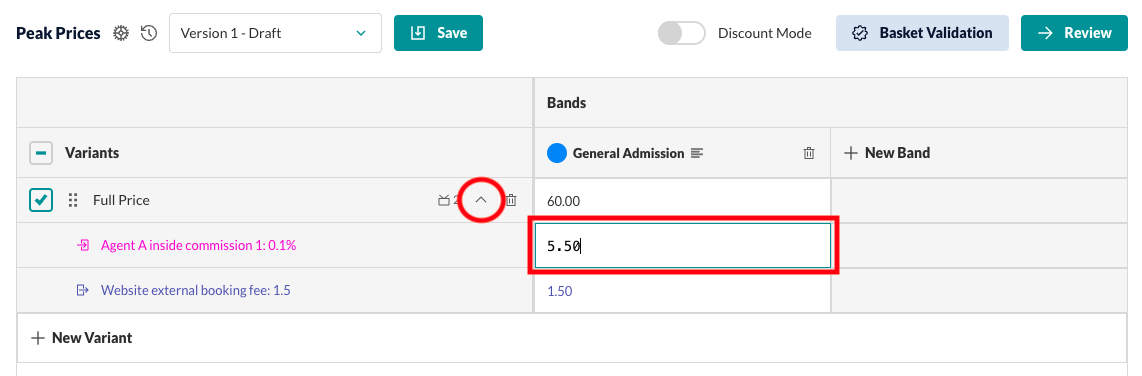Click the Full Price variant name
Screen dimensions: 1142x376
coord(121,200)
